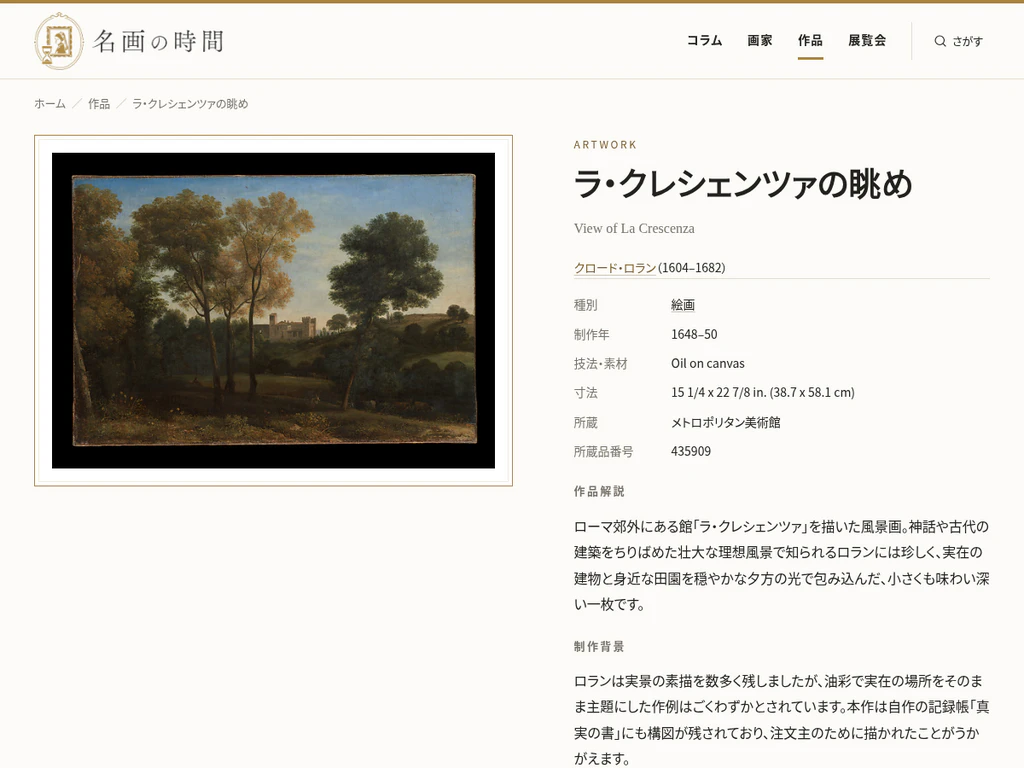This screenshot has width=1024, height=768.
Task: Click the 技法・素材 field label
Action: 601,364
